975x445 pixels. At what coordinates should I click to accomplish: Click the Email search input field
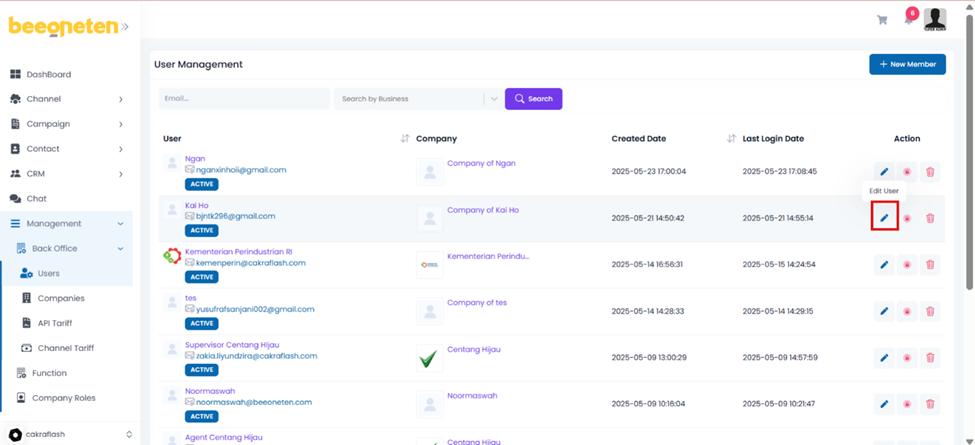point(243,99)
